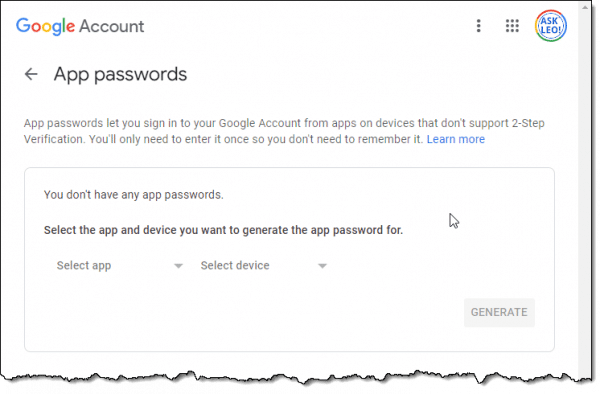The image size is (600, 394).
Task: Click the Account text beside Google logo
Action: 112,26
